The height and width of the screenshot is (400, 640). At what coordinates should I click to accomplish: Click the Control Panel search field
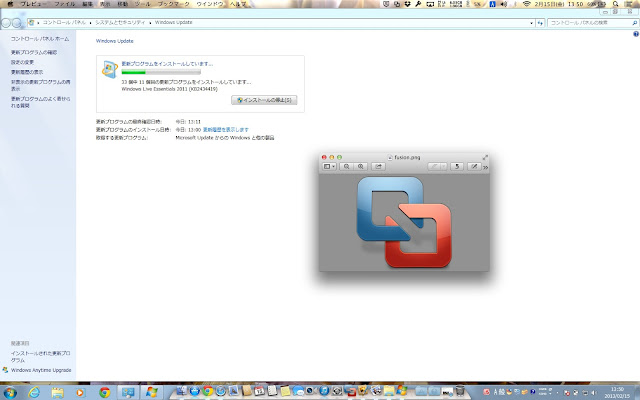(593, 23)
